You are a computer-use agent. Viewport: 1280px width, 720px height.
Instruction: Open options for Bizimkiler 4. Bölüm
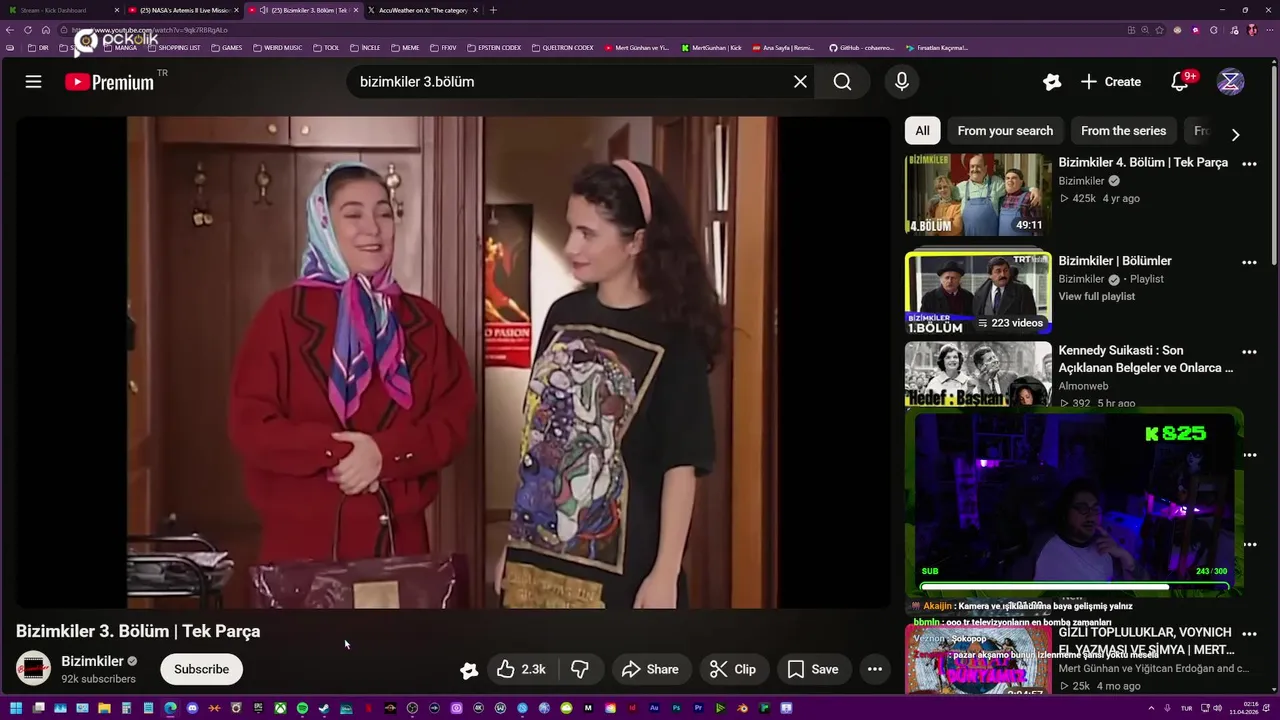point(1249,163)
